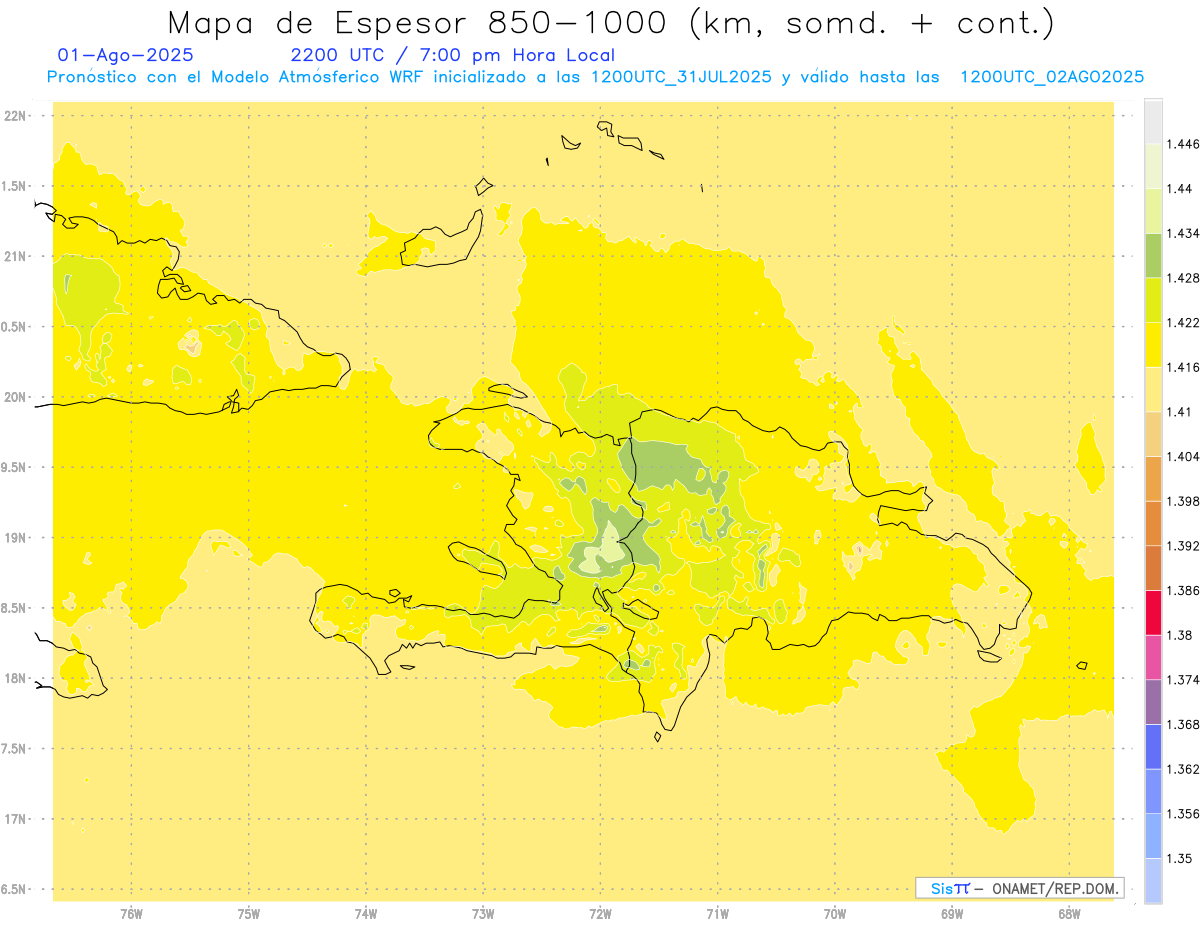Click the light gray segment above 1.446
The height and width of the screenshot is (927, 1200).
pyautogui.click(x=1153, y=121)
